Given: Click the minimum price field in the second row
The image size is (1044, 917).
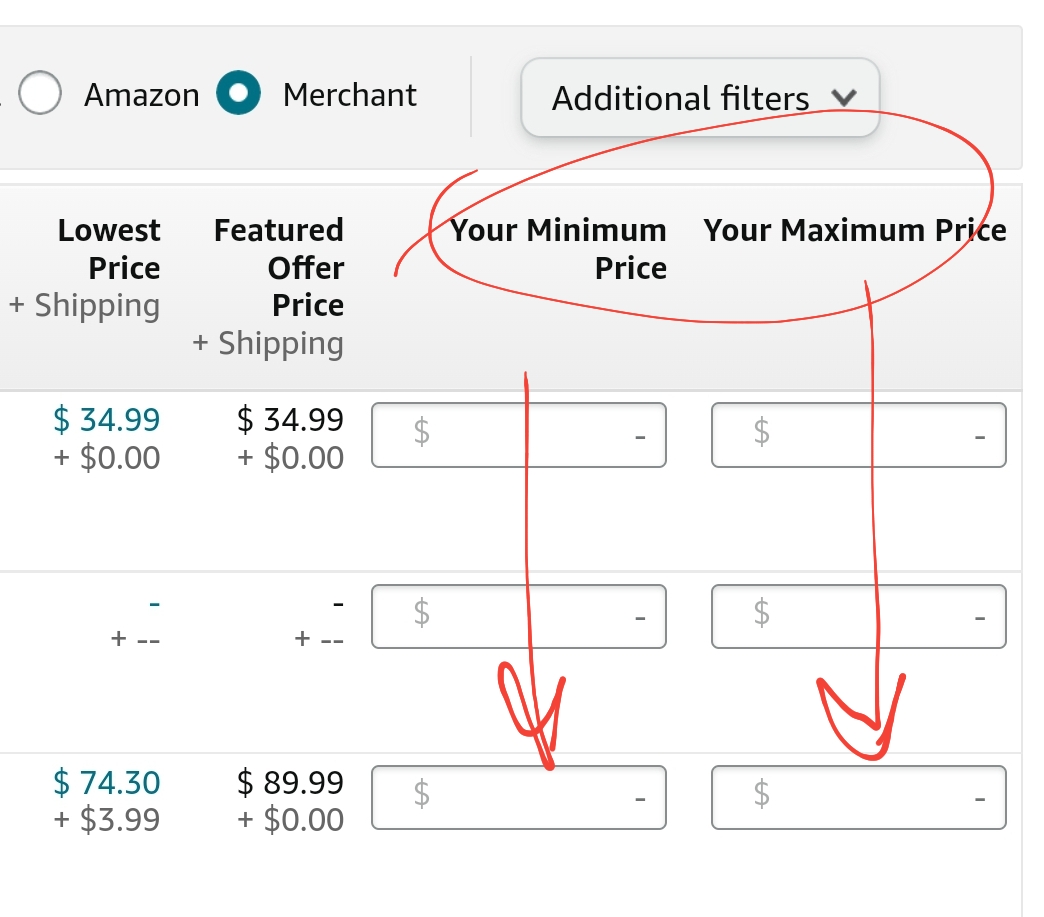Looking at the screenshot, I should 519,616.
